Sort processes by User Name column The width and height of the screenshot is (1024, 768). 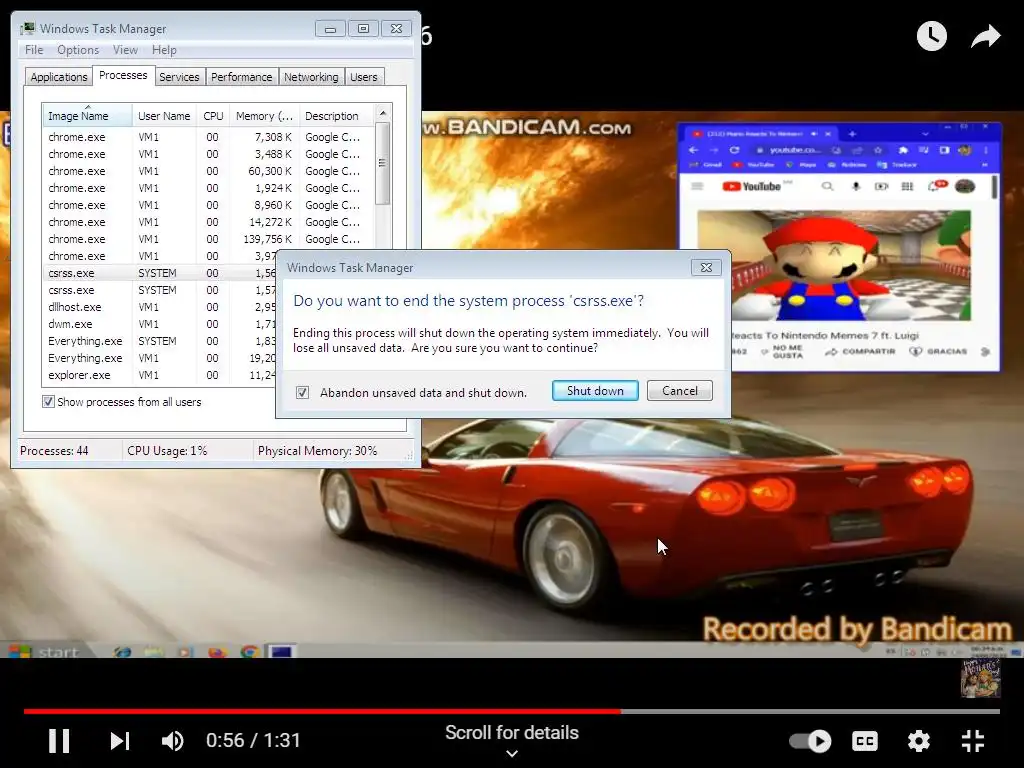tap(164, 116)
